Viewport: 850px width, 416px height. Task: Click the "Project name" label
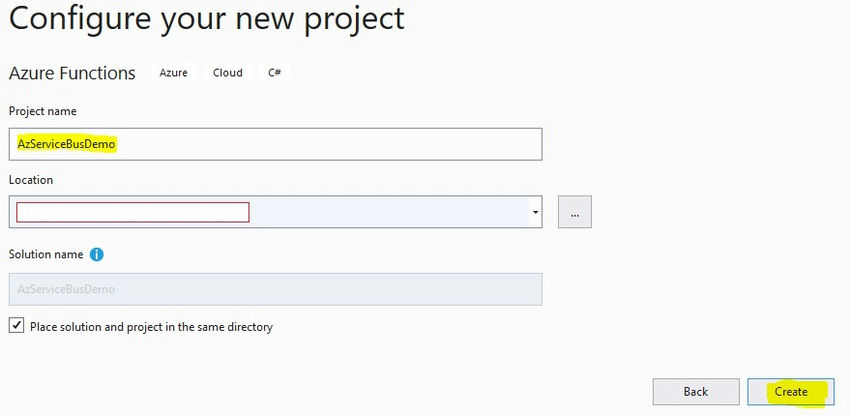click(x=43, y=111)
